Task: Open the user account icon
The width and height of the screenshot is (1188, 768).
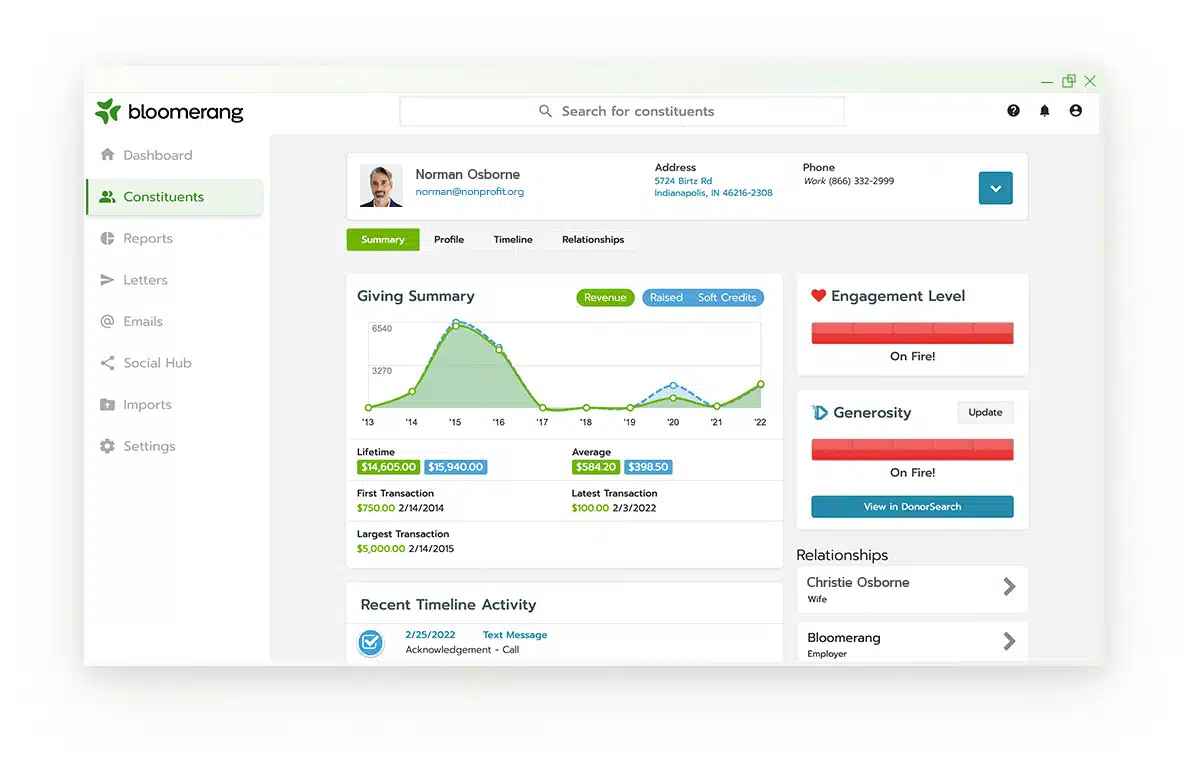Action: (1075, 111)
